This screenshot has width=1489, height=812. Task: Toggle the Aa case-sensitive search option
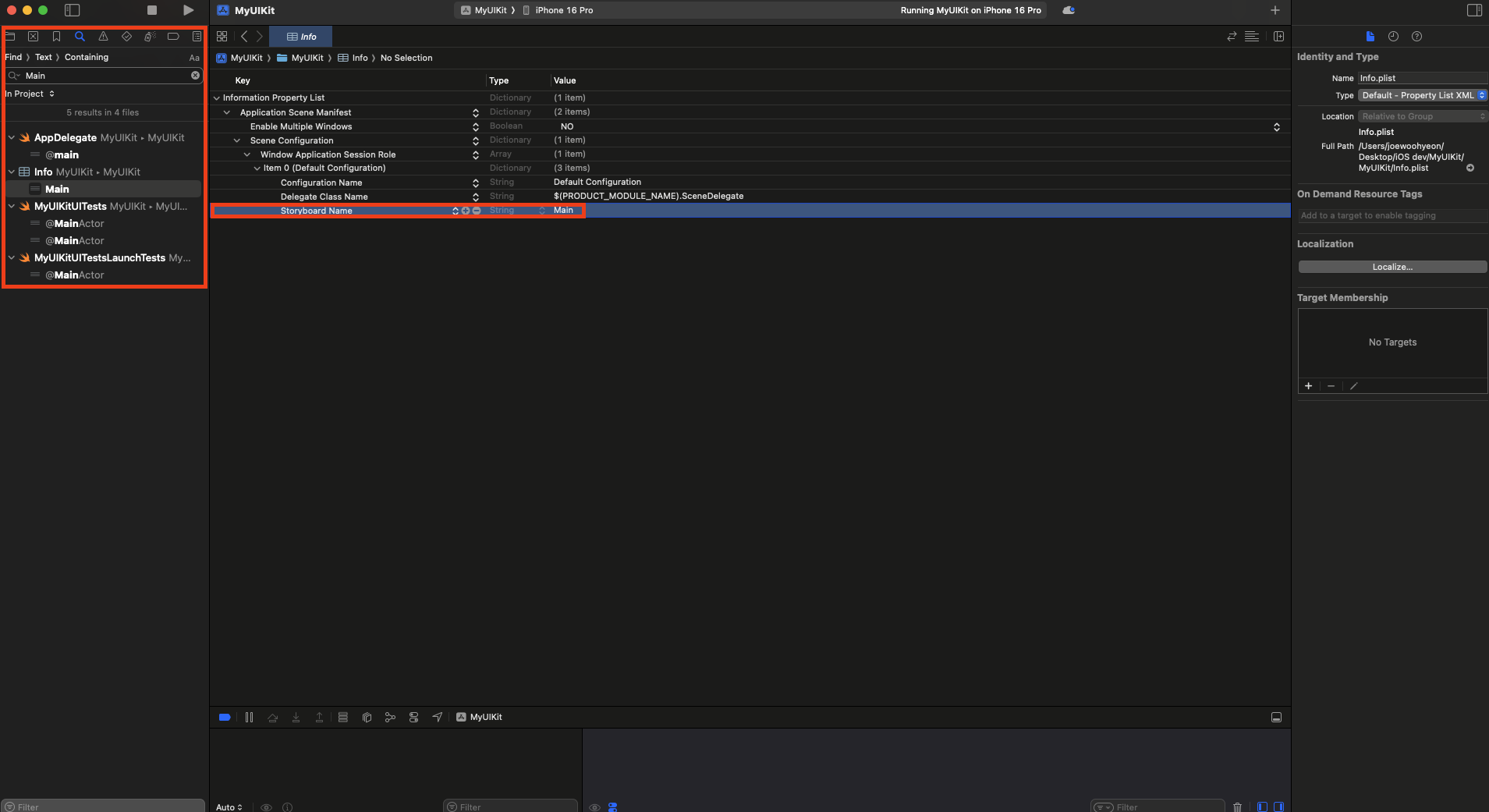point(194,58)
